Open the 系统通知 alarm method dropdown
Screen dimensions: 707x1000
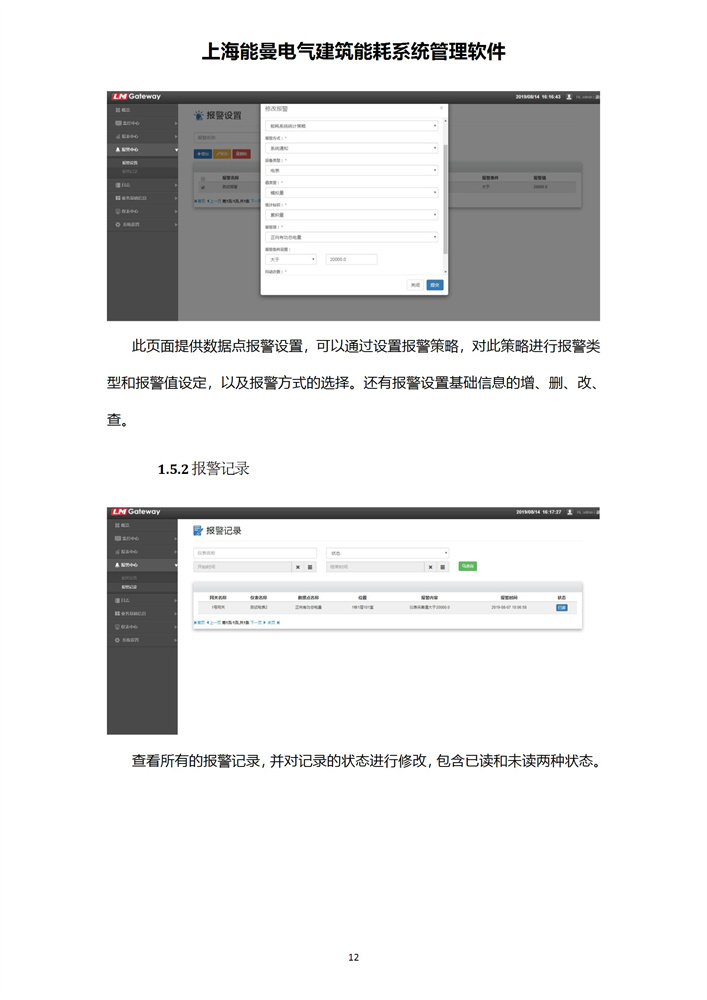(352, 148)
